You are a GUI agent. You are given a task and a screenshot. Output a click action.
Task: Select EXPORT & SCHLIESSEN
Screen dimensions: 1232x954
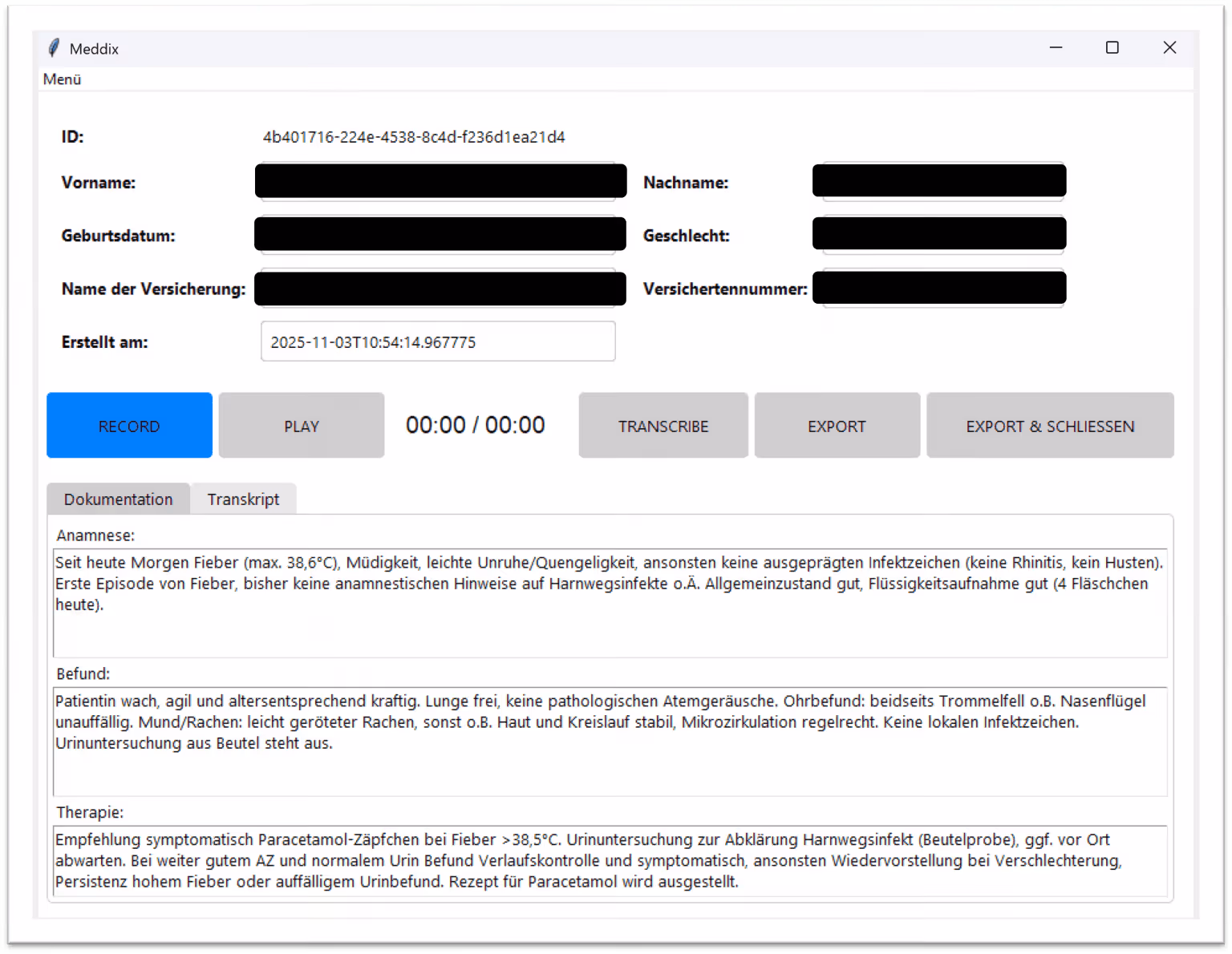[x=1049, y=425]
